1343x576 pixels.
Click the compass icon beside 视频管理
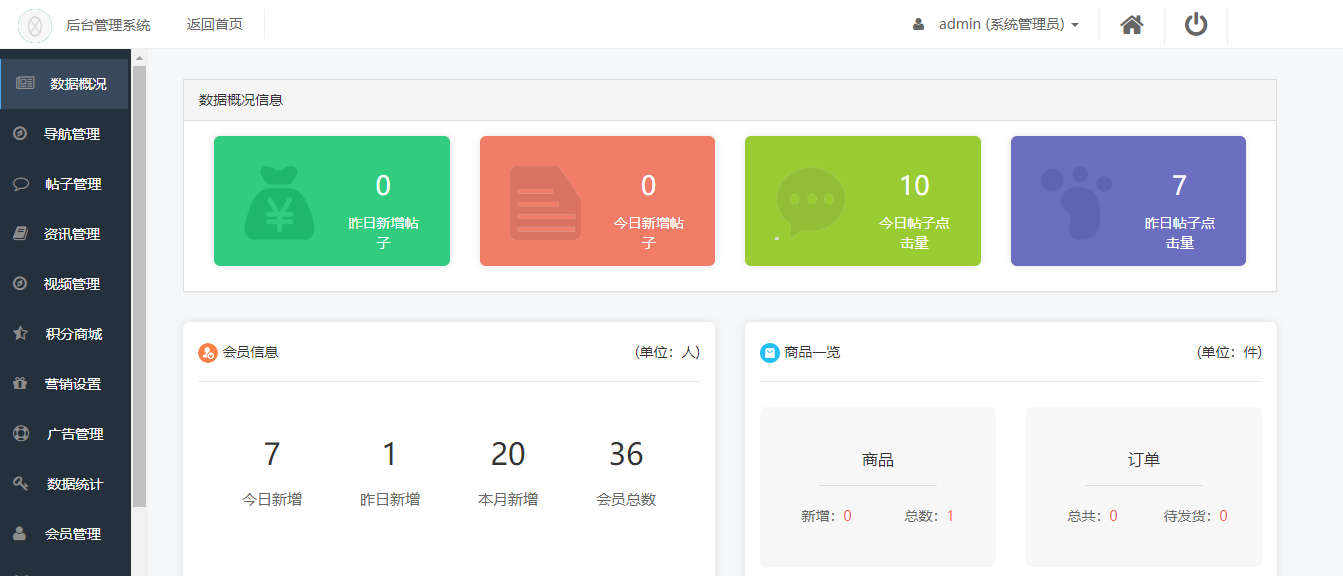point(20,284)
